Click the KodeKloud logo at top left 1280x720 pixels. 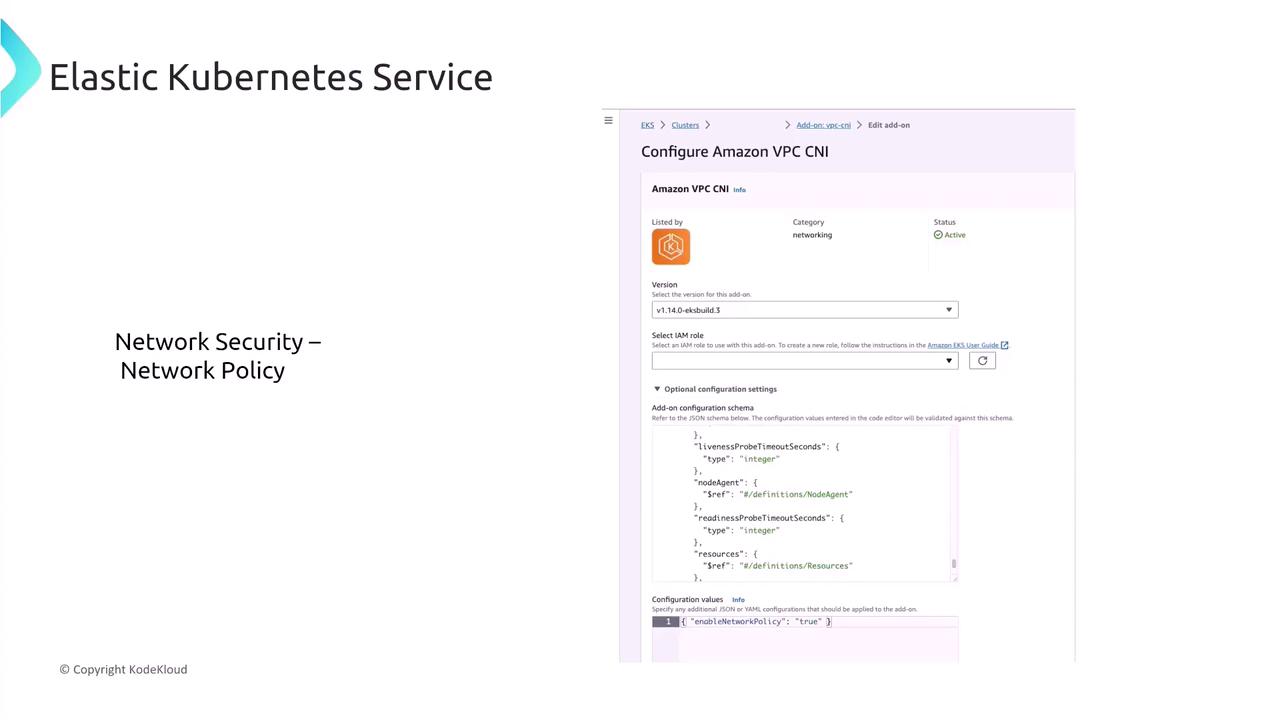18,70
